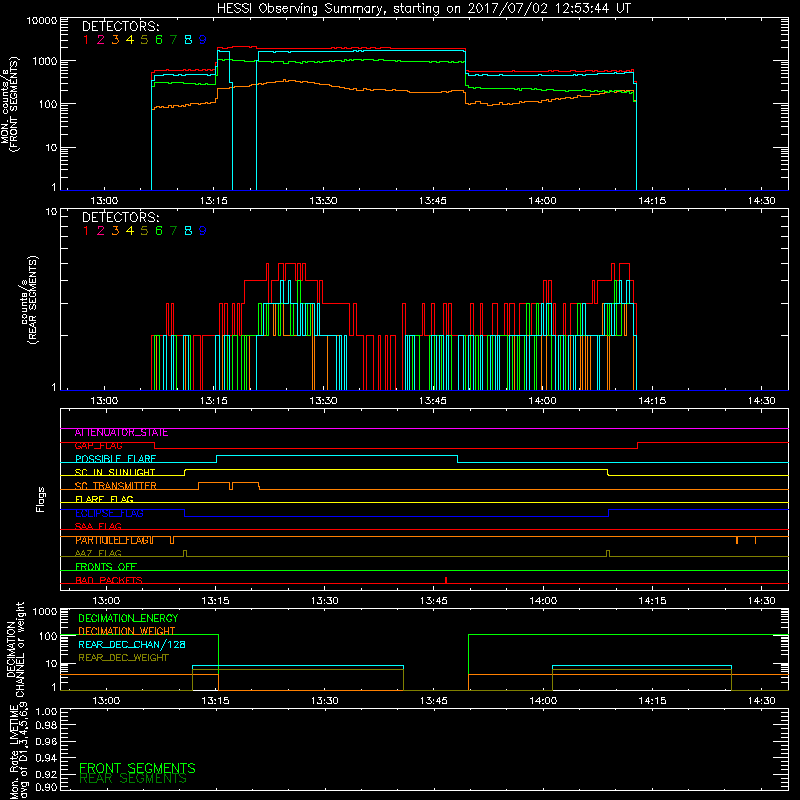Click the FRONTS_OFF flag label
This screenshot has height=800, width=800.
(x=106, y=567)
